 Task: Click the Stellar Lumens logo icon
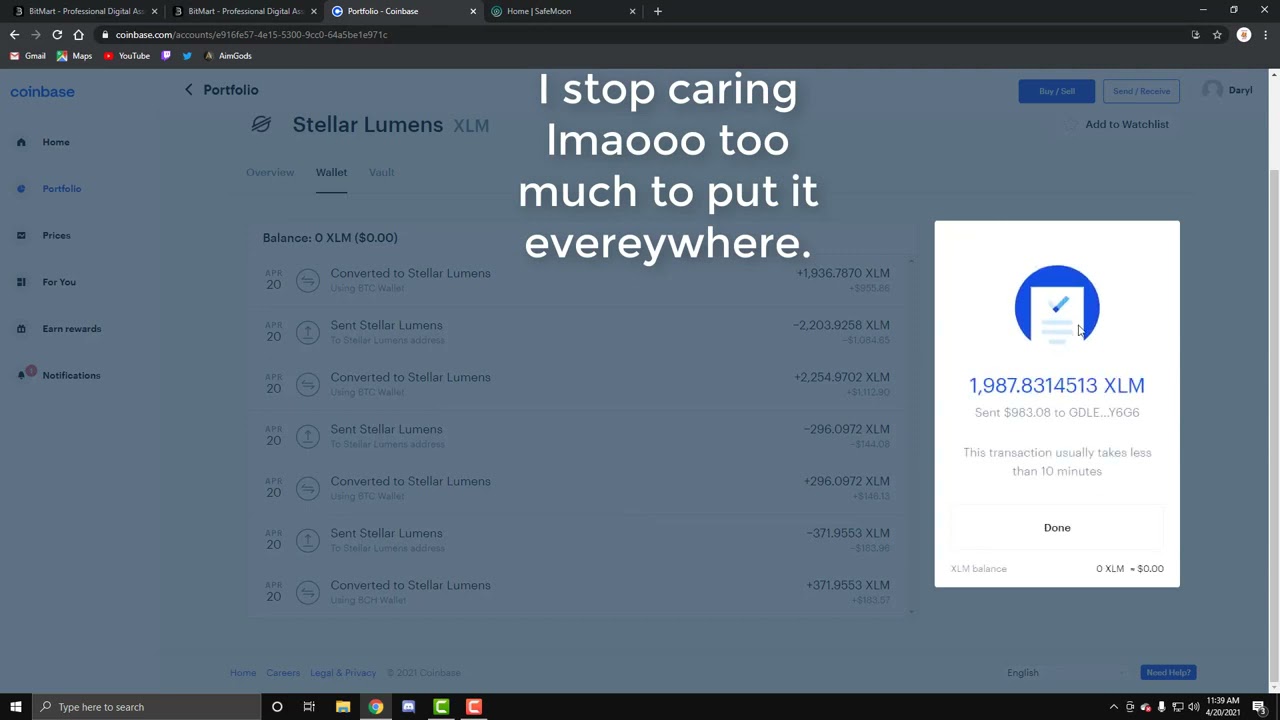coord(261,124)
